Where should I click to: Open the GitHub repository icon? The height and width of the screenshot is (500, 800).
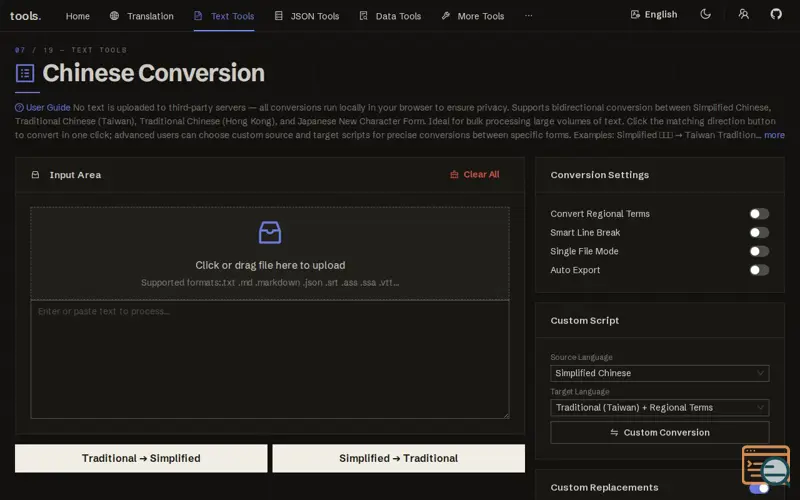(x=776, y=14)
